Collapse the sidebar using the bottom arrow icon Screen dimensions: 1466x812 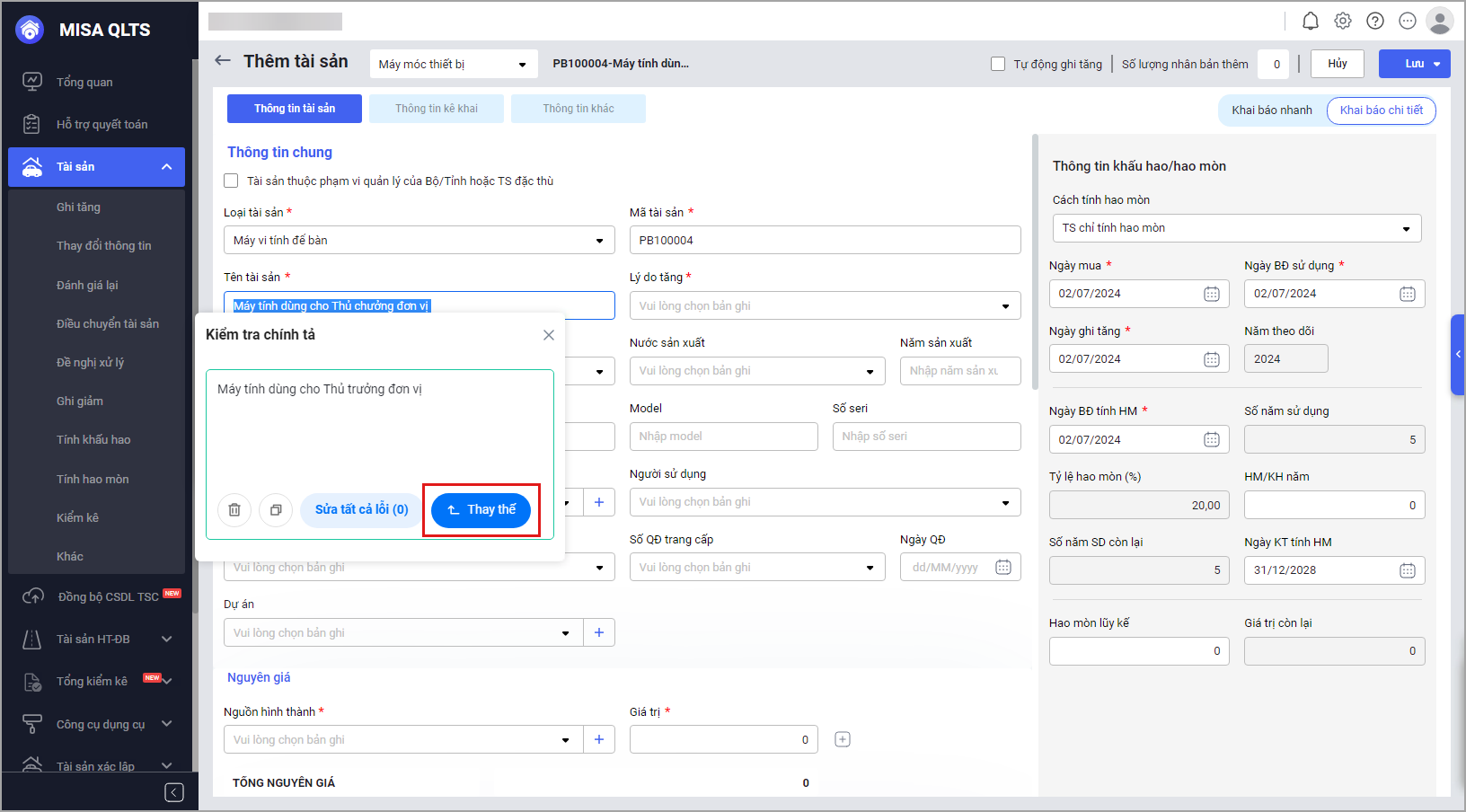pos(174,791)
